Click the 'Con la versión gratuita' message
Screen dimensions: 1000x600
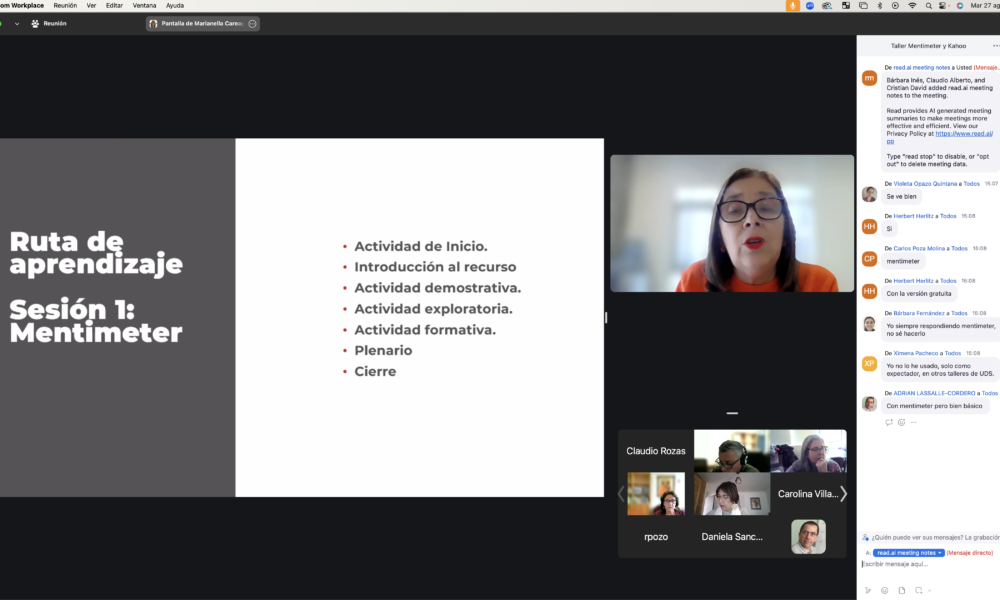[x=918, y=294]
